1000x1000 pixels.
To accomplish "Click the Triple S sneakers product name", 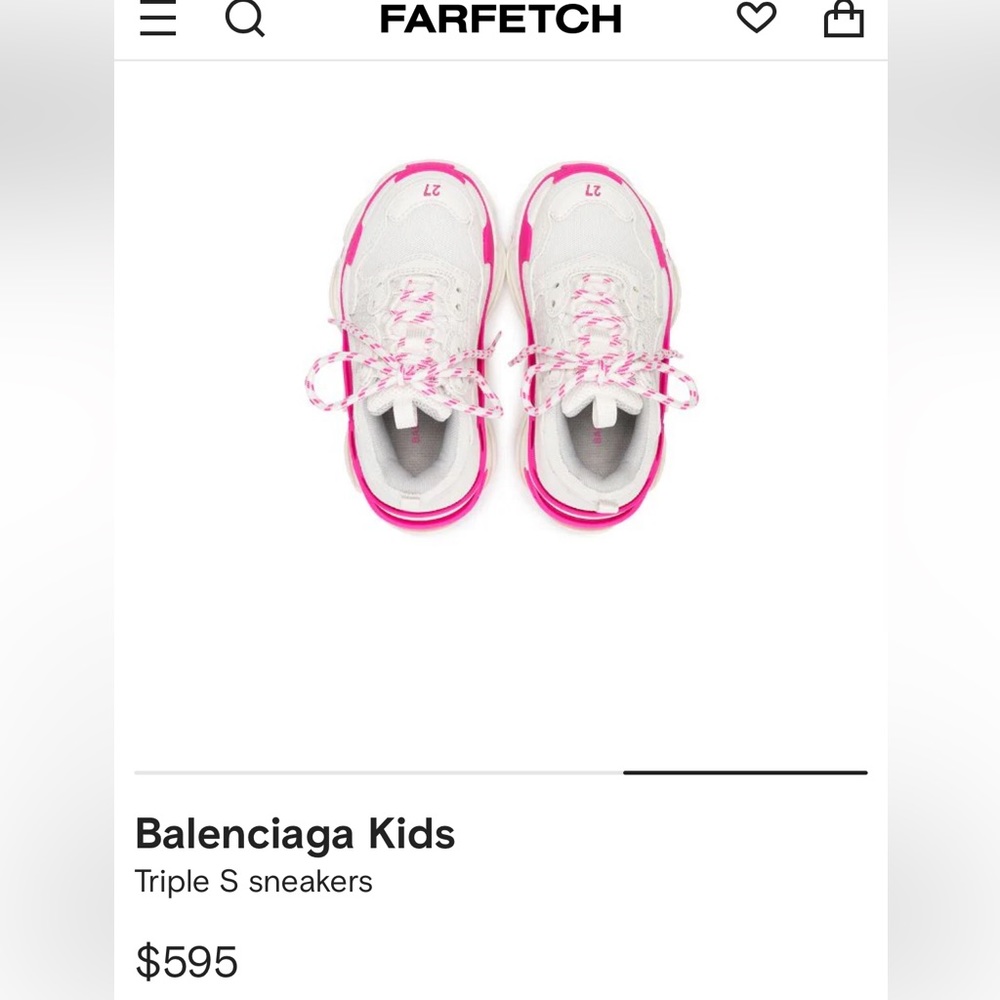I will coord(254,881).
